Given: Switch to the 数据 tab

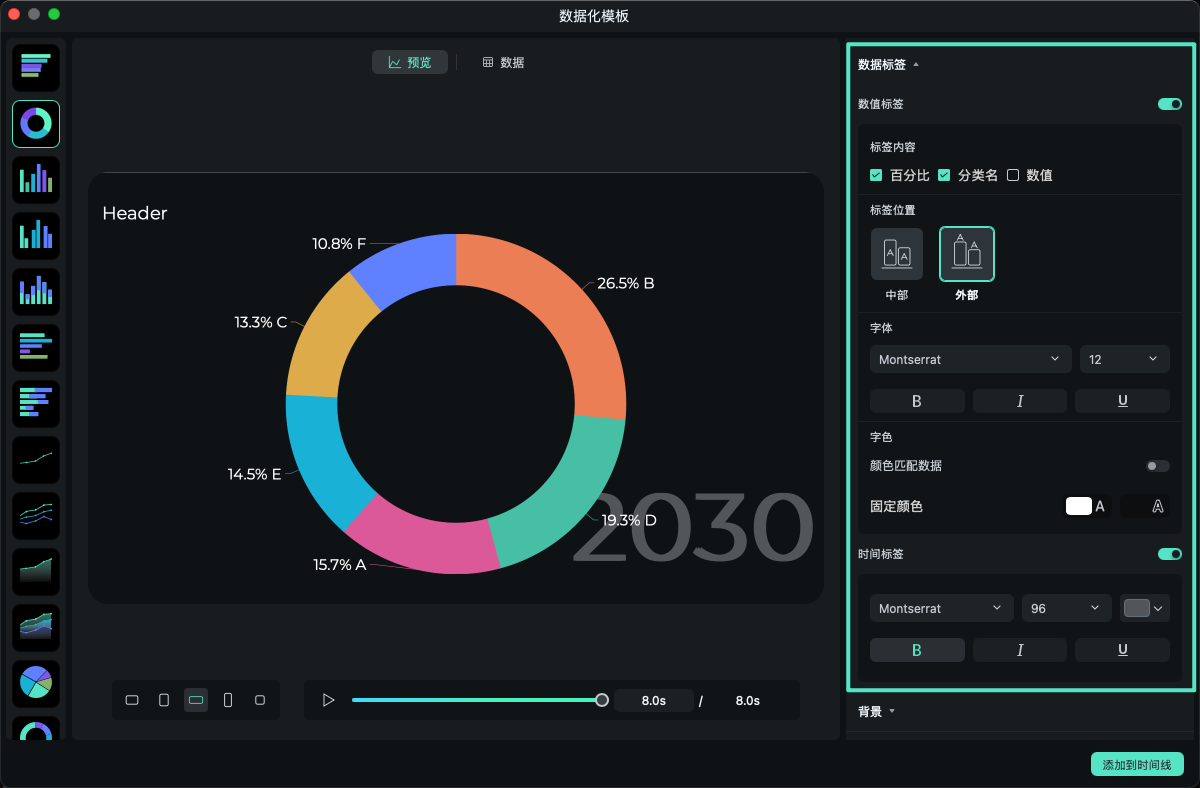Looking at the screenshot, I should tap(503, 61).
